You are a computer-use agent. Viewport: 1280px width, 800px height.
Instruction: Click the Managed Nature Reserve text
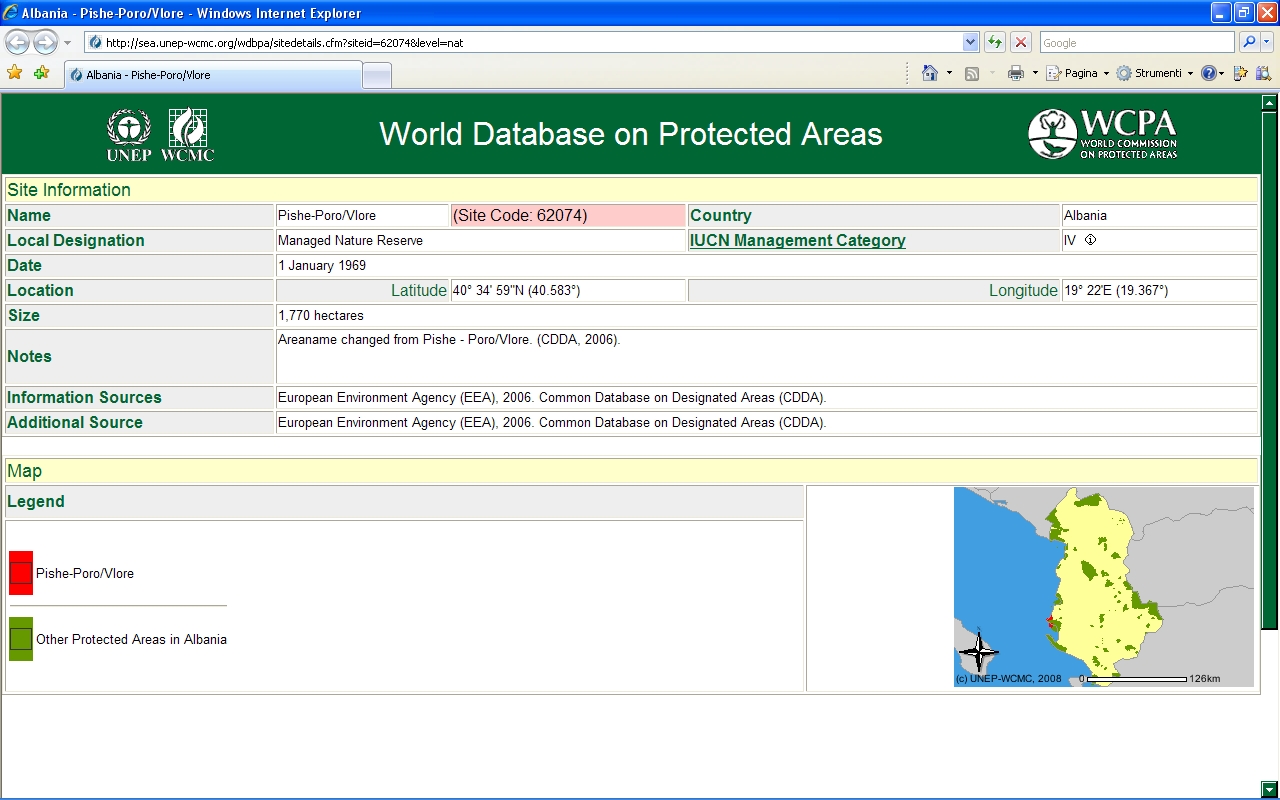click(350, 241)
